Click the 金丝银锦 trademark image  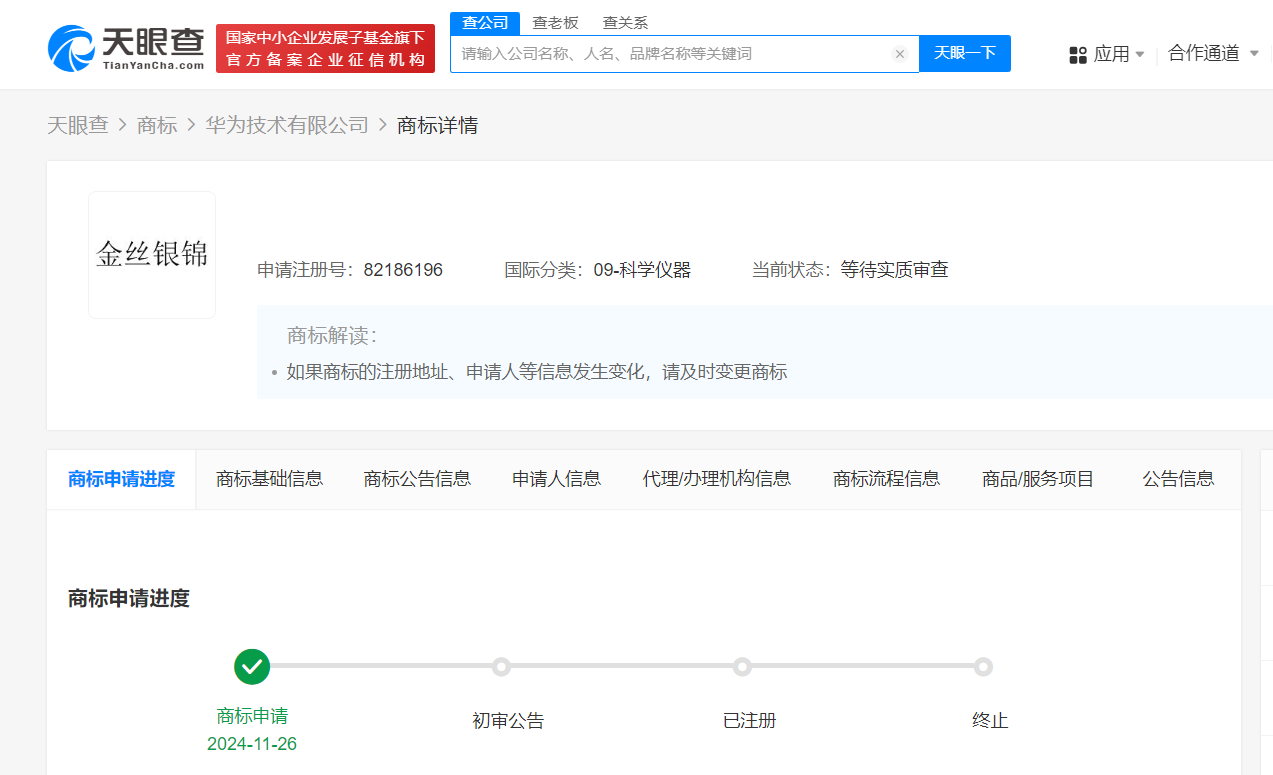[152, 255]
